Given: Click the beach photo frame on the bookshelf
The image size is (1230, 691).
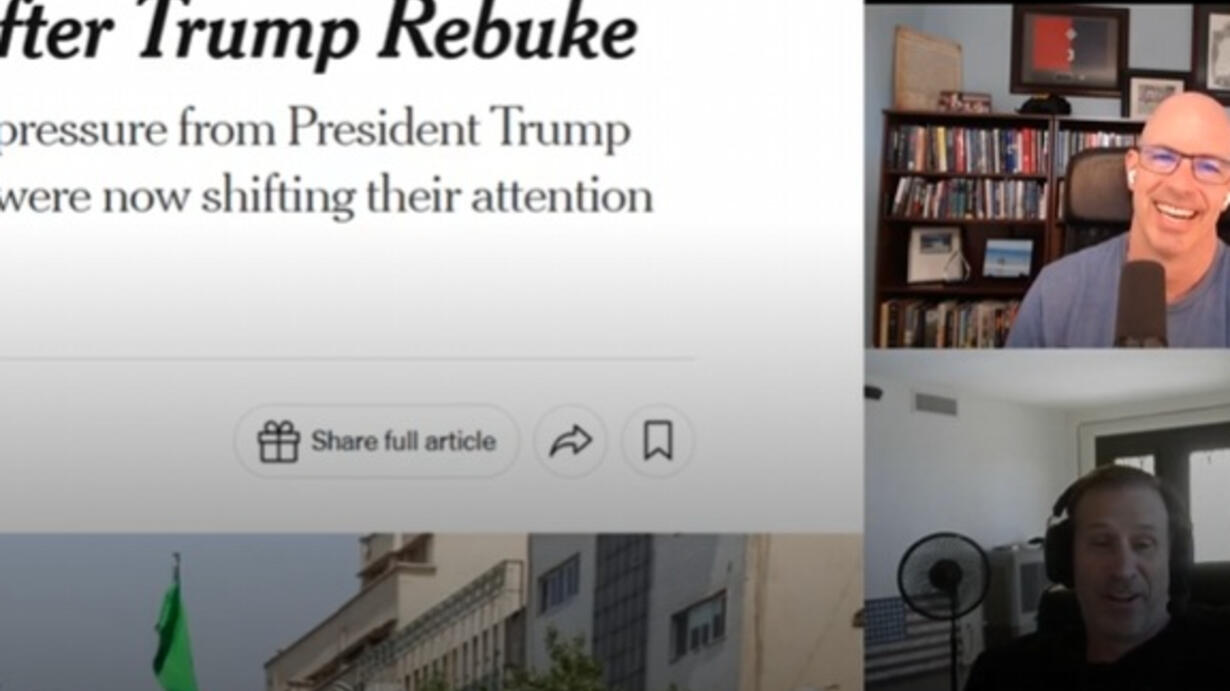Looking at the screenshot, I should click(x=1007, y=257).
